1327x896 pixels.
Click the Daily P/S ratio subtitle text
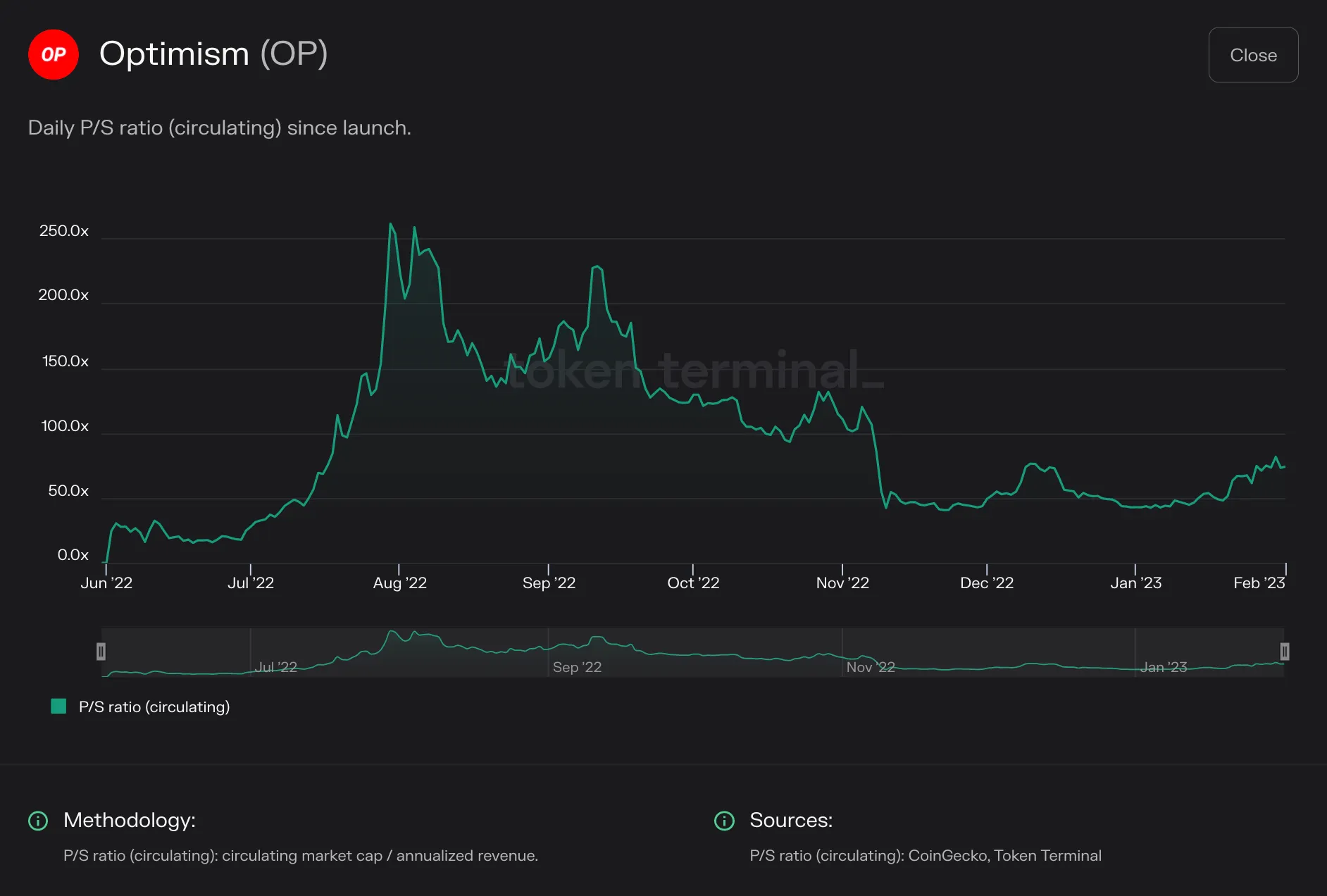(x=219, y=127)
